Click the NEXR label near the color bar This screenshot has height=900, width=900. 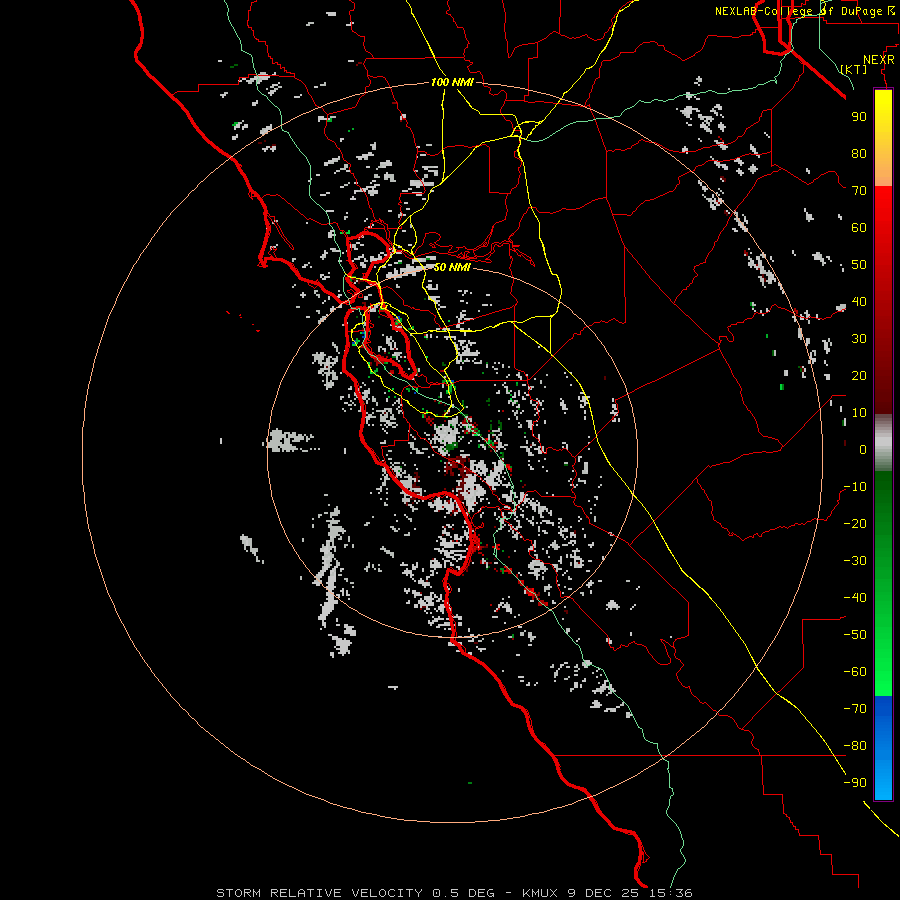tap(879, 60)
